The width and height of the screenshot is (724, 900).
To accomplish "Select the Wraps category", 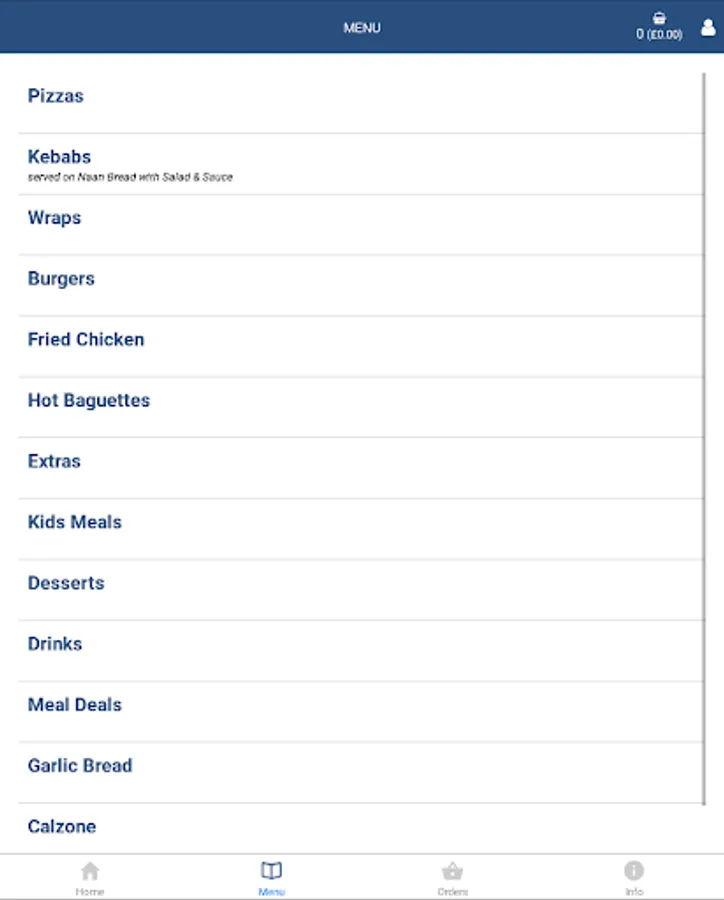I will click(361, 225).
